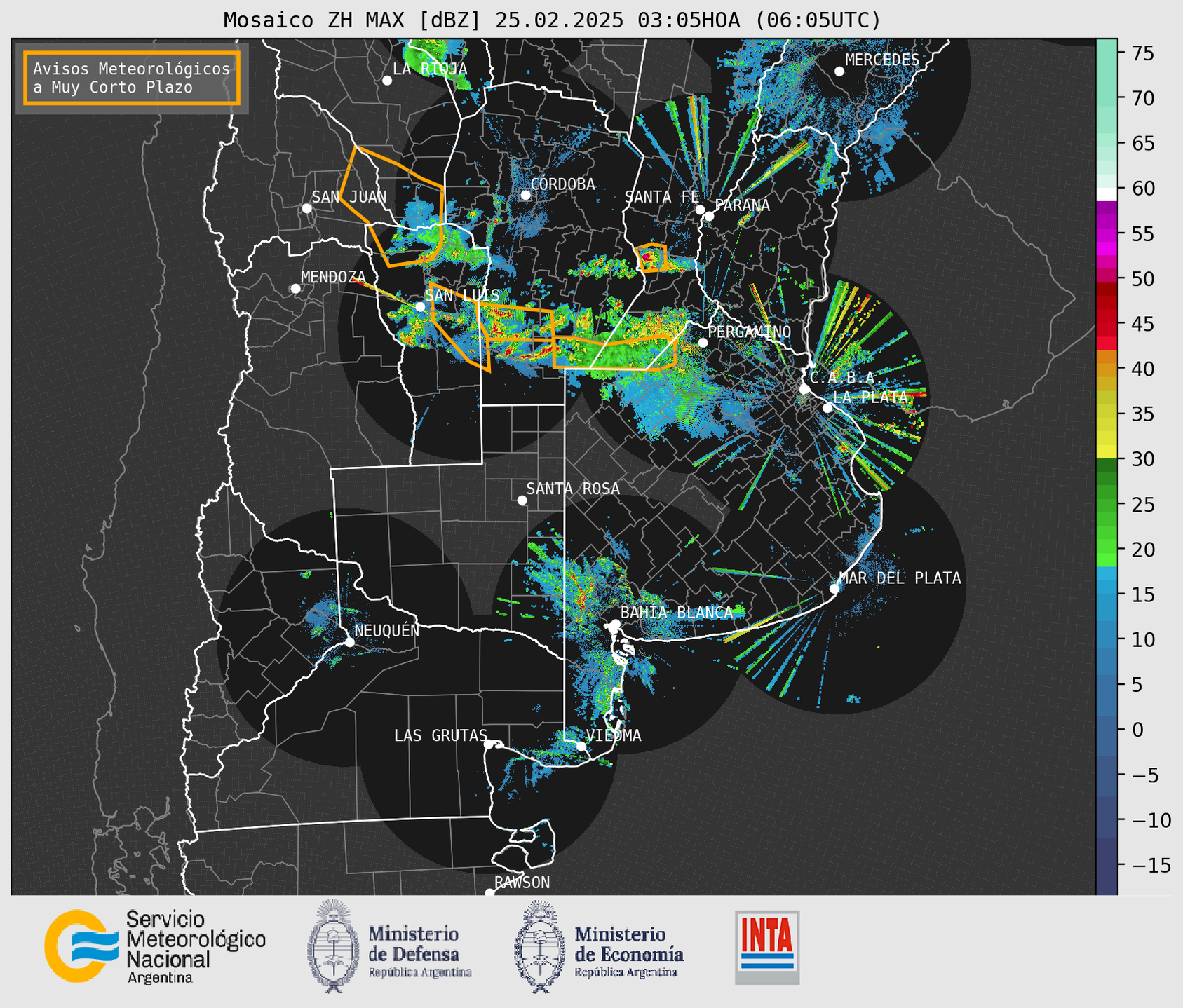Click the PARANA city marker dot
The height and width of the screenshot is (1008, 1183).
709,216
